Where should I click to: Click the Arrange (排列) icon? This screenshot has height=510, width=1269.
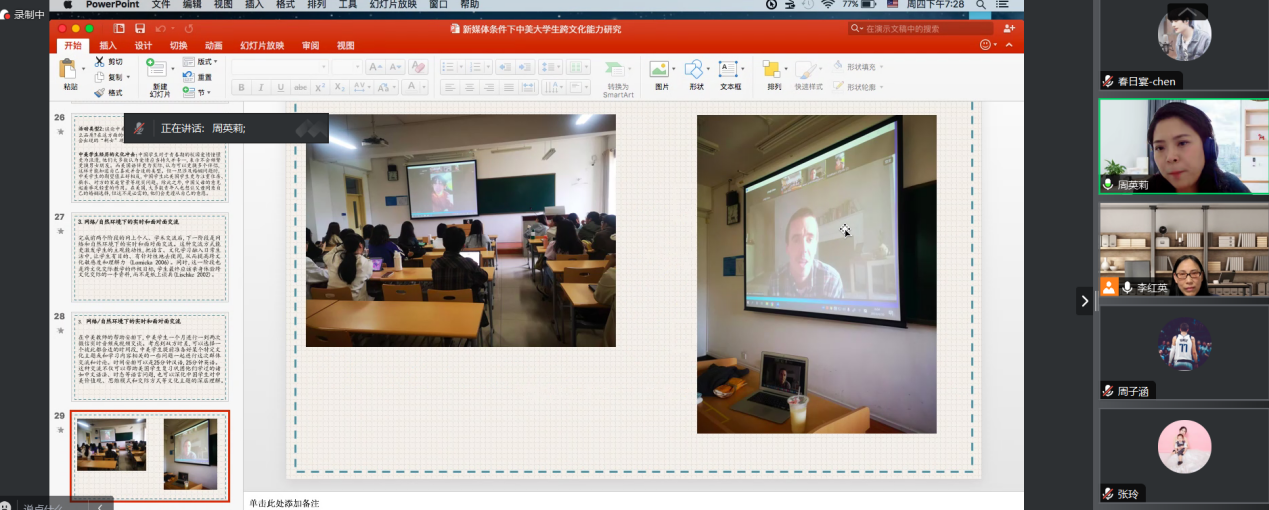pos(773,70)
